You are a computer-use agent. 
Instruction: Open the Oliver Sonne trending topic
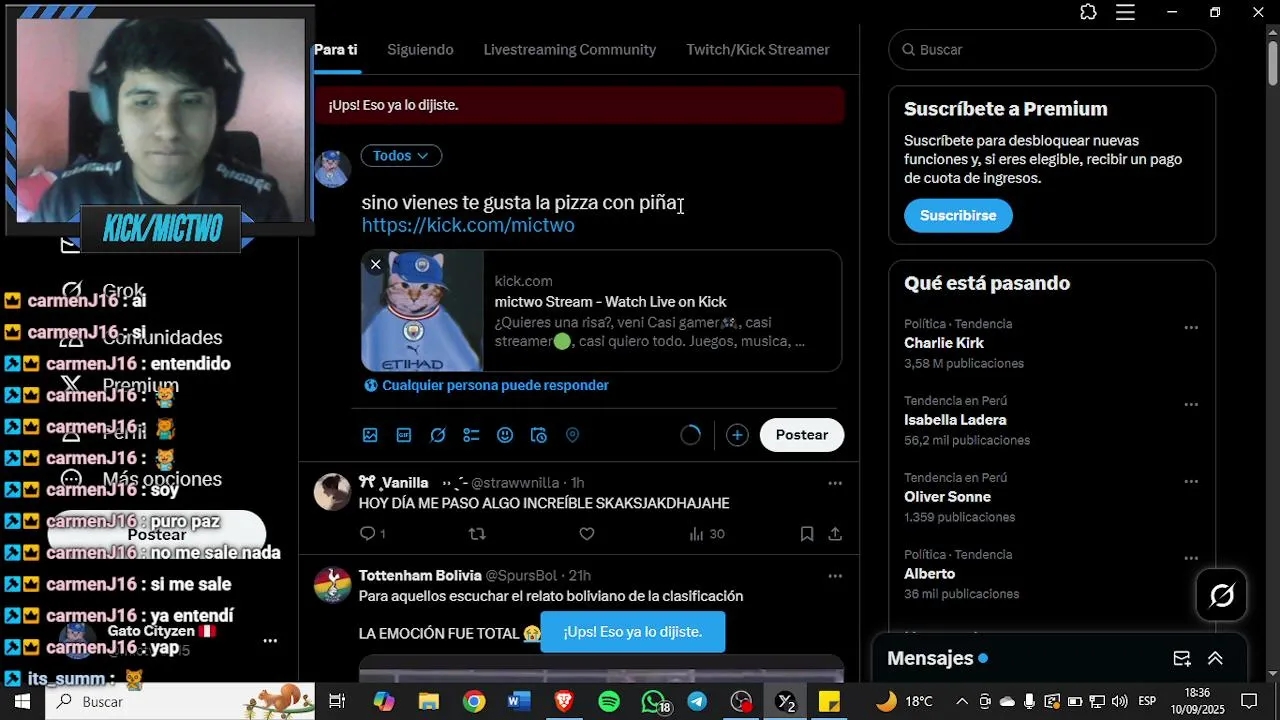(x=947, y=497)
